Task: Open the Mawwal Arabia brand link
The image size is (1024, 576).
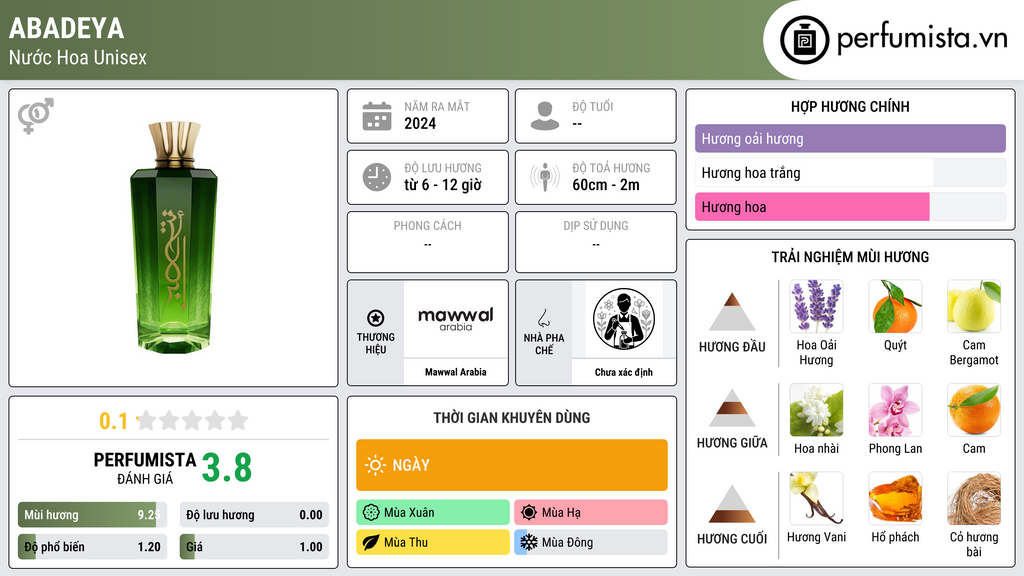Action: pyautogui.click(x=456, y=372)
